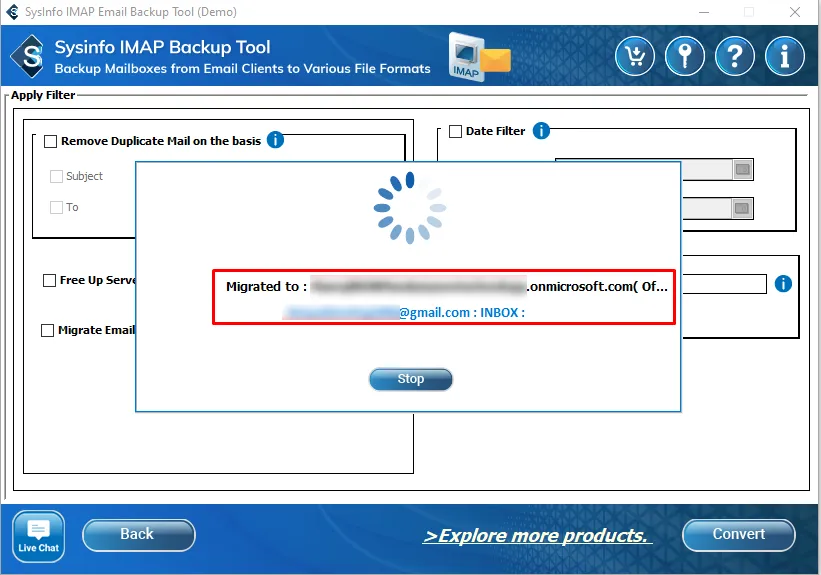Enable the Date Filter checkbox
This screenshot has width=821, height=575.
coord(456,131)
